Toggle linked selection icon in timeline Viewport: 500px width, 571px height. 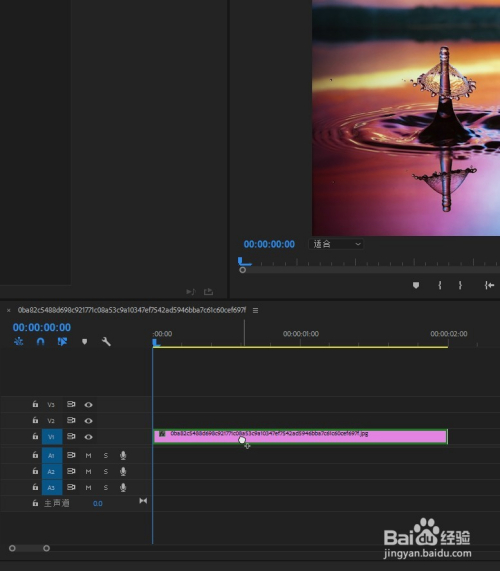62,342
